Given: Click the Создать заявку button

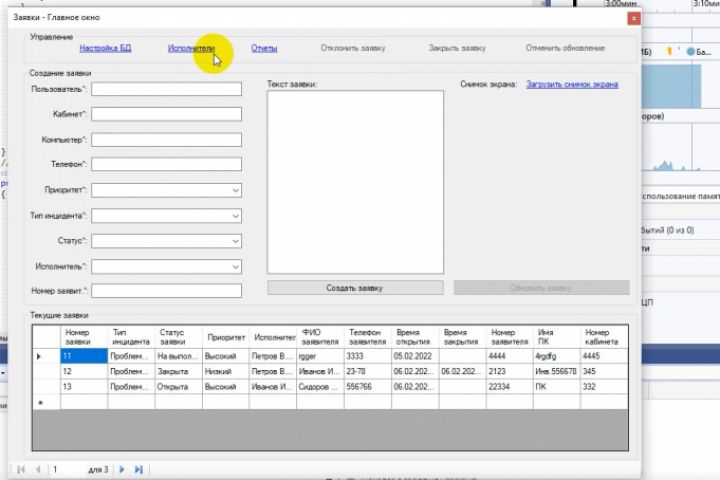Looking at the screenshot, I should click(x=355, y=288).
